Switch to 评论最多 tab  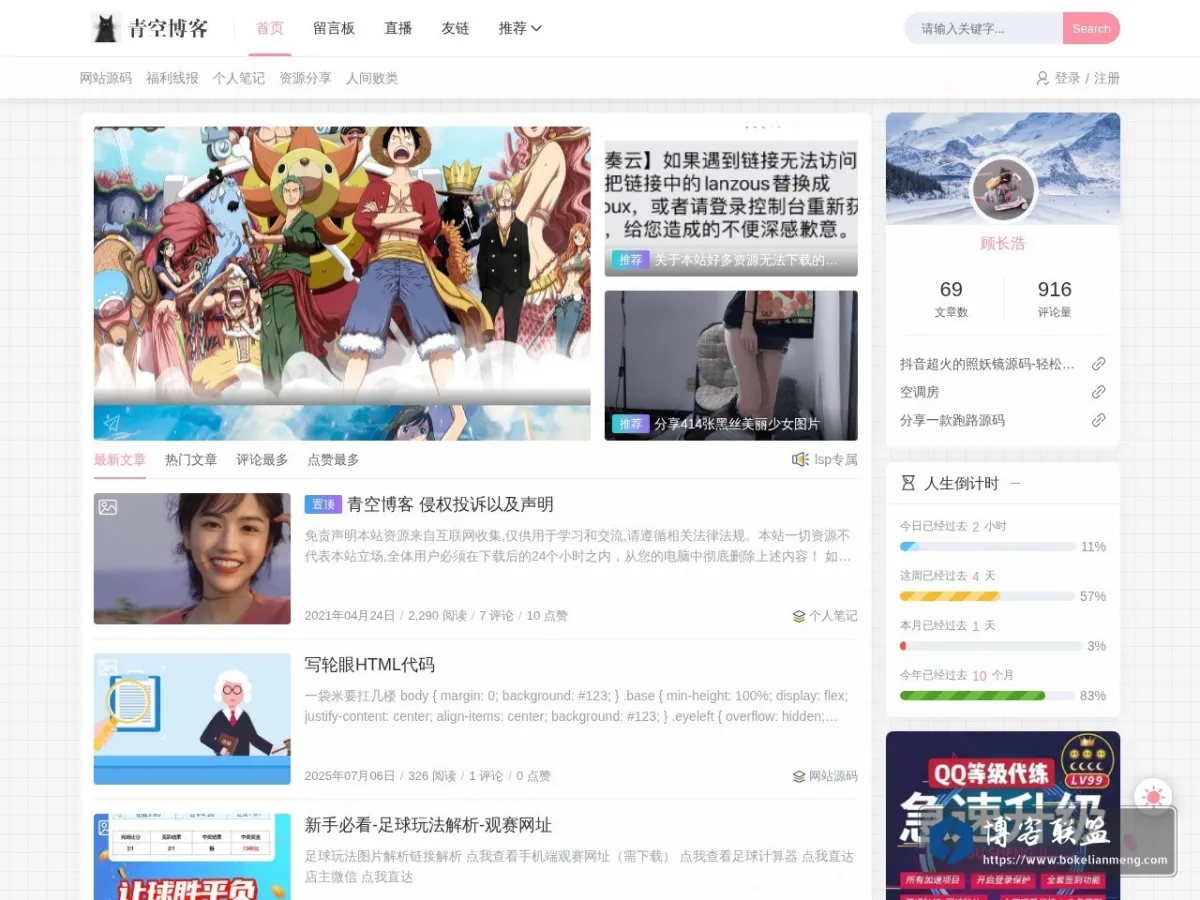[x=262, y=460]
